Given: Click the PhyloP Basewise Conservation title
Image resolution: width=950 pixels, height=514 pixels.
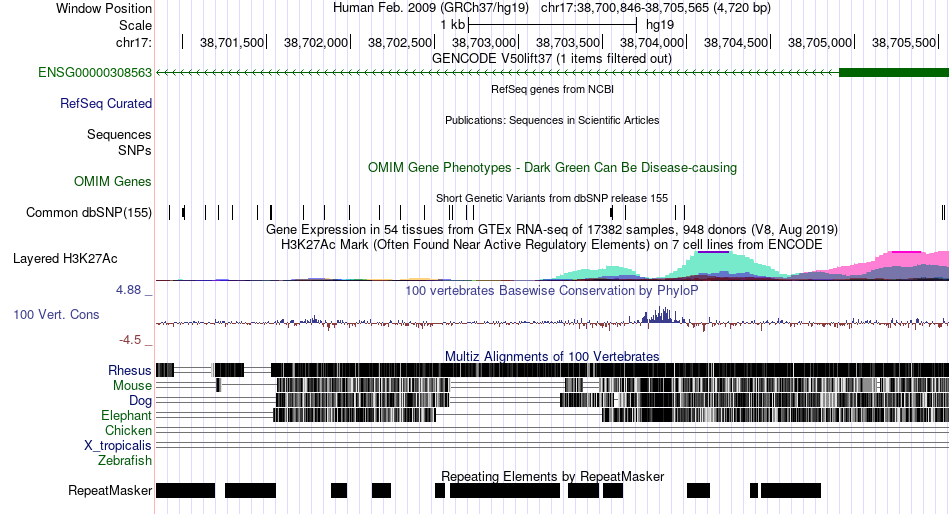Looking at the screenshot, I should tap(552, 290).
